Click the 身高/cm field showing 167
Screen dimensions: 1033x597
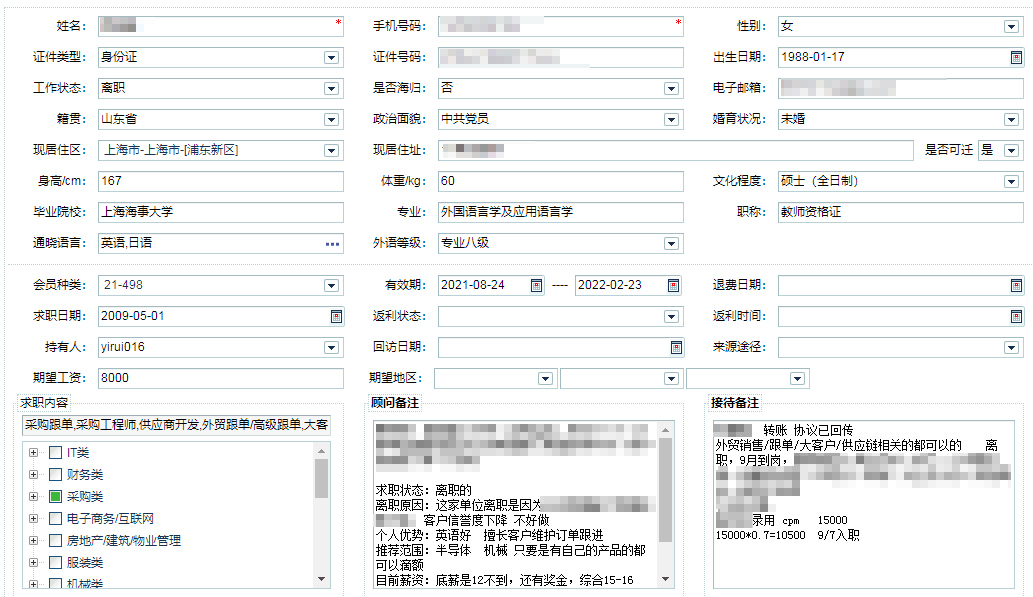[x=221, y=181]
